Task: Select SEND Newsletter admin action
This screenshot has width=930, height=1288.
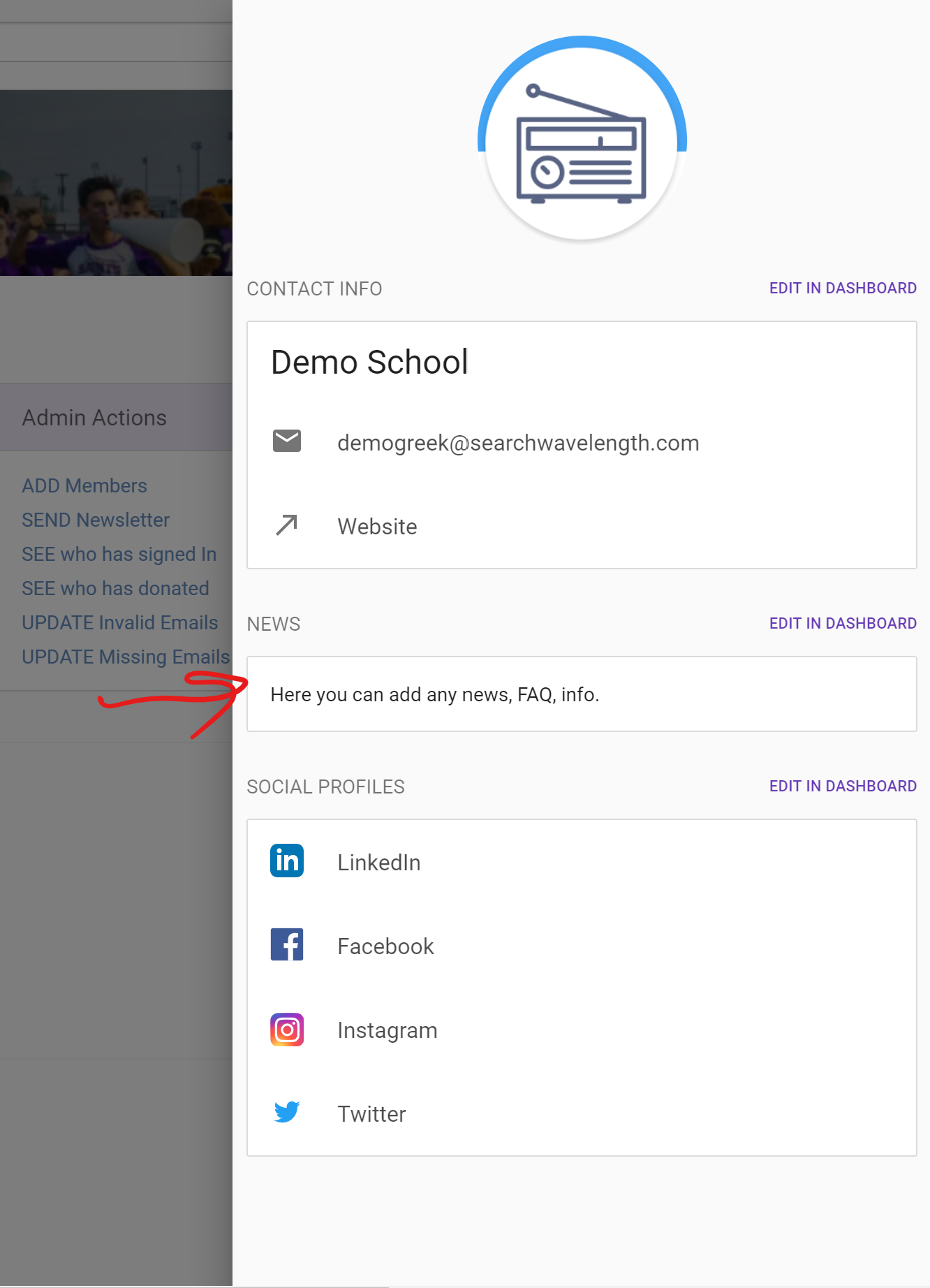Action: 96,520
